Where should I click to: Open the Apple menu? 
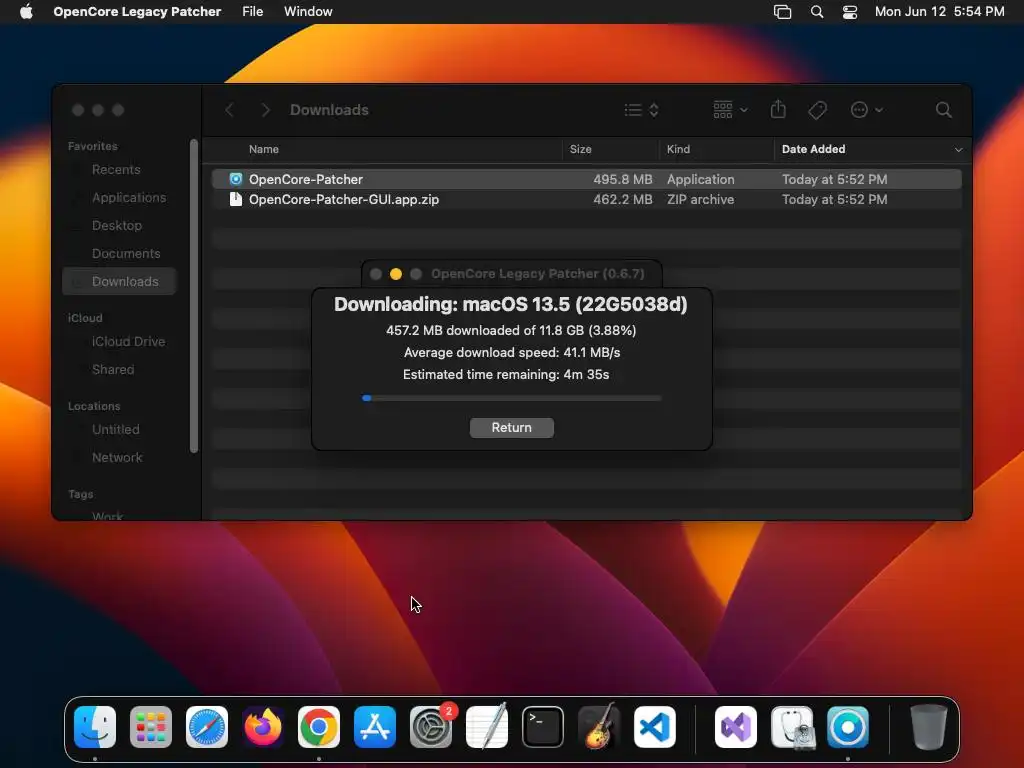click(x=26, y=12)
